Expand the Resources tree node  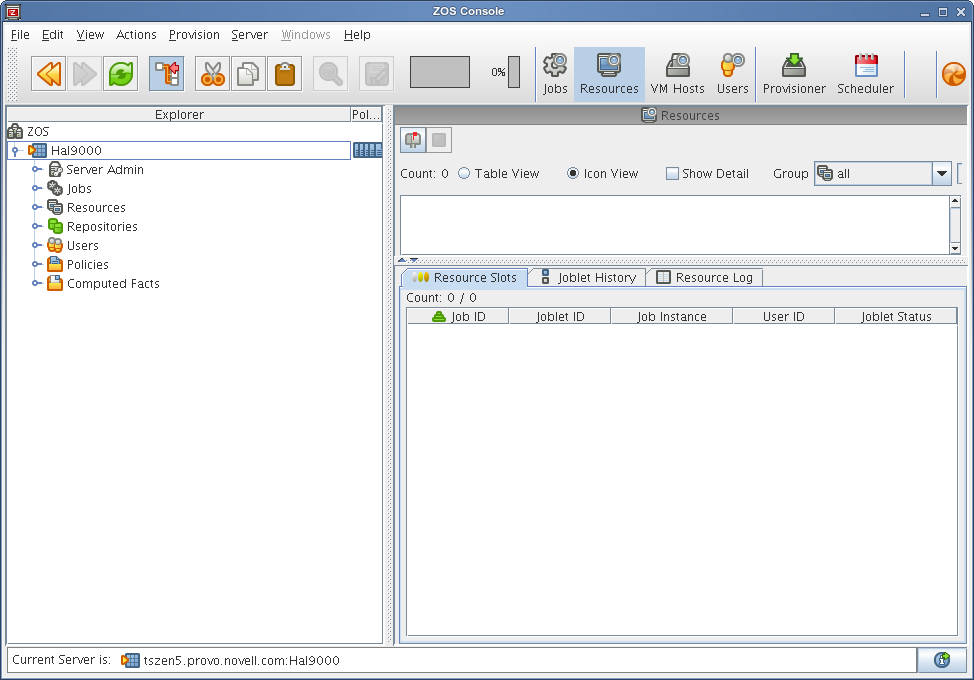click(37, 207)
